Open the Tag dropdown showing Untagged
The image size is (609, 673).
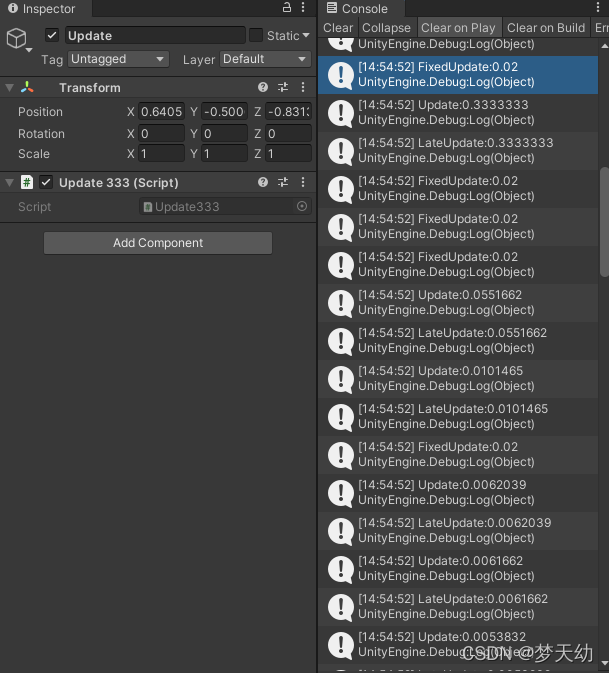[x=118, y=59]
